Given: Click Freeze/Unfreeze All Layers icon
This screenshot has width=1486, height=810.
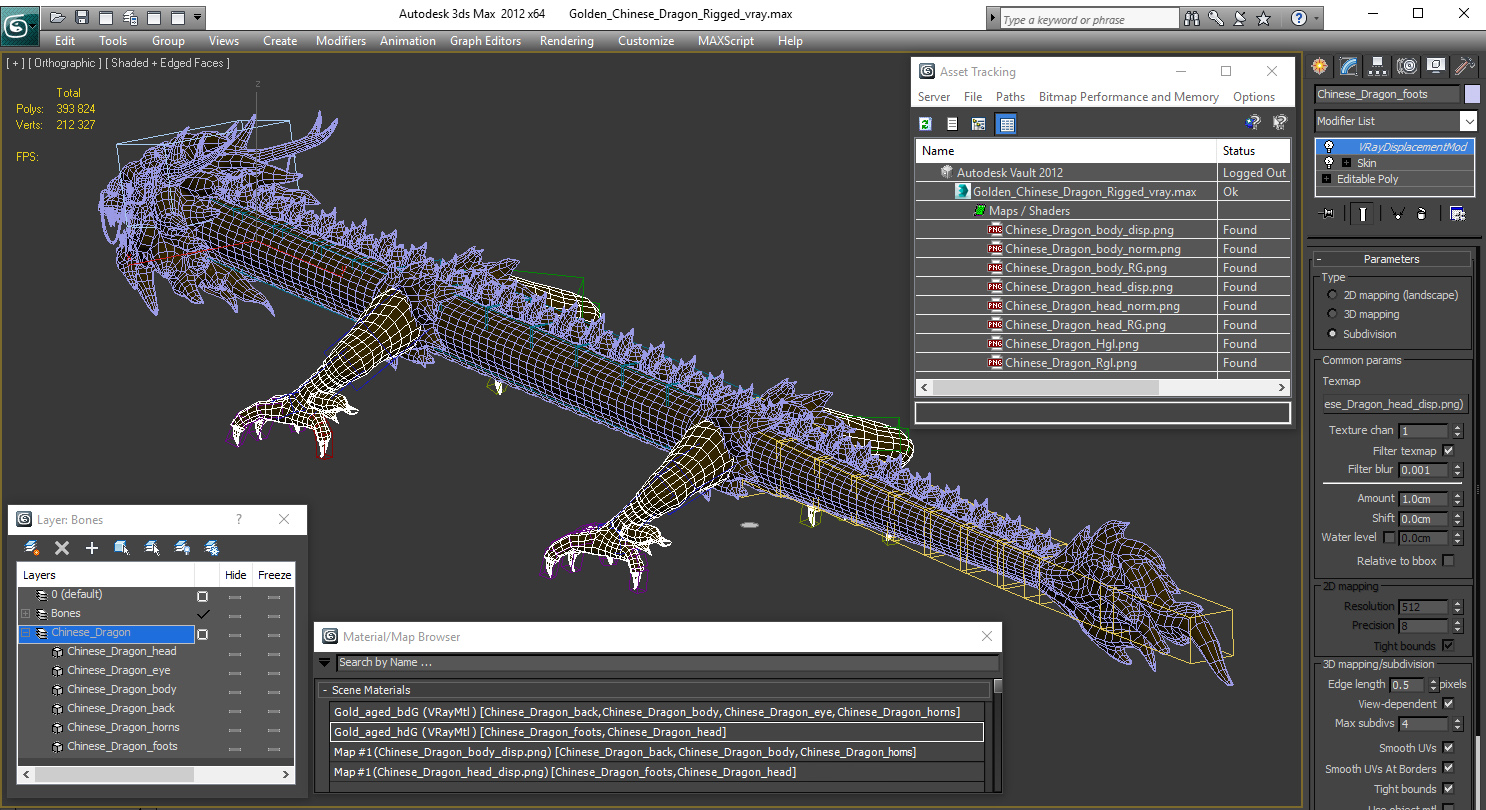Looking at the screenshot, I should (212, 548).
